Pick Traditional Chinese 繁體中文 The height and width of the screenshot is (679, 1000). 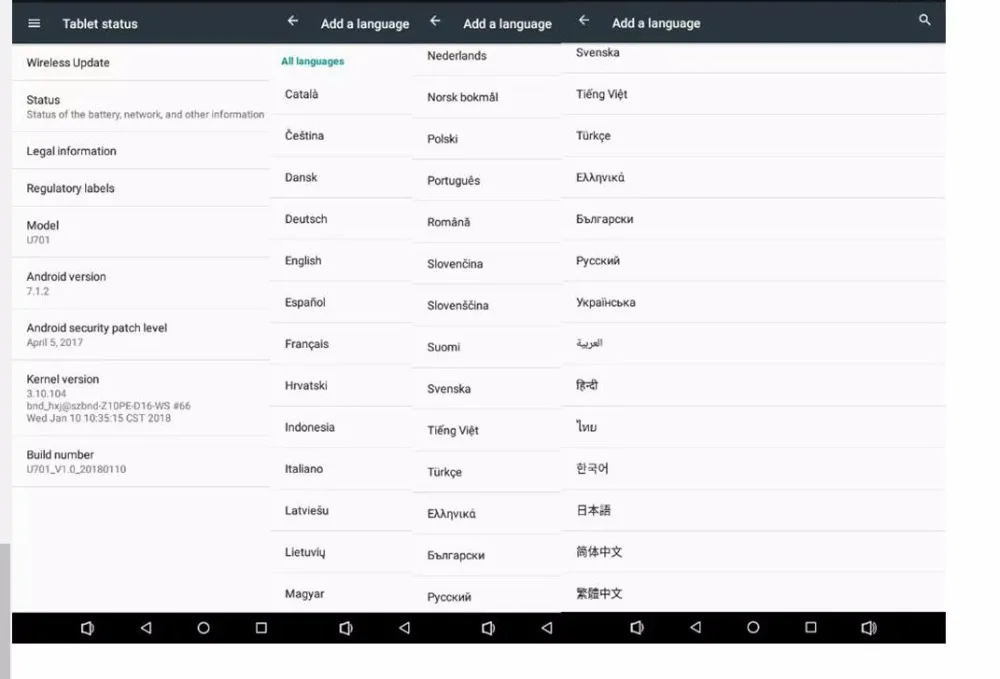point(753,594)
